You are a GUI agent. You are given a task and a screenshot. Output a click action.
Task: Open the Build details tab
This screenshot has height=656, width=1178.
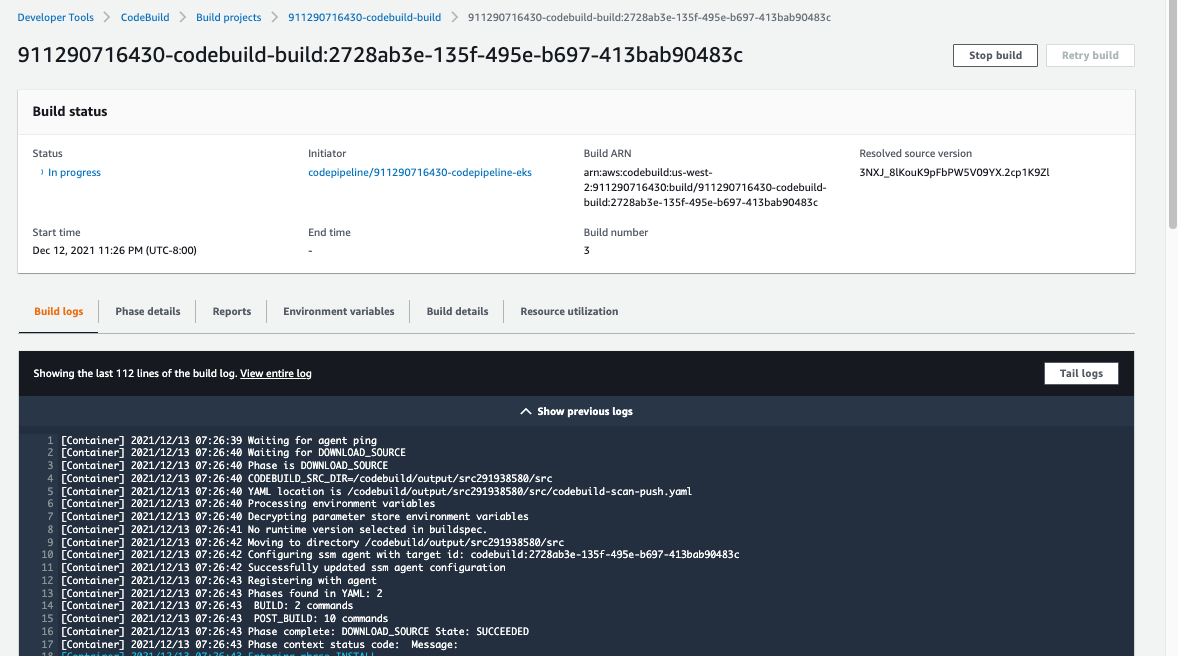pos(458,311)
